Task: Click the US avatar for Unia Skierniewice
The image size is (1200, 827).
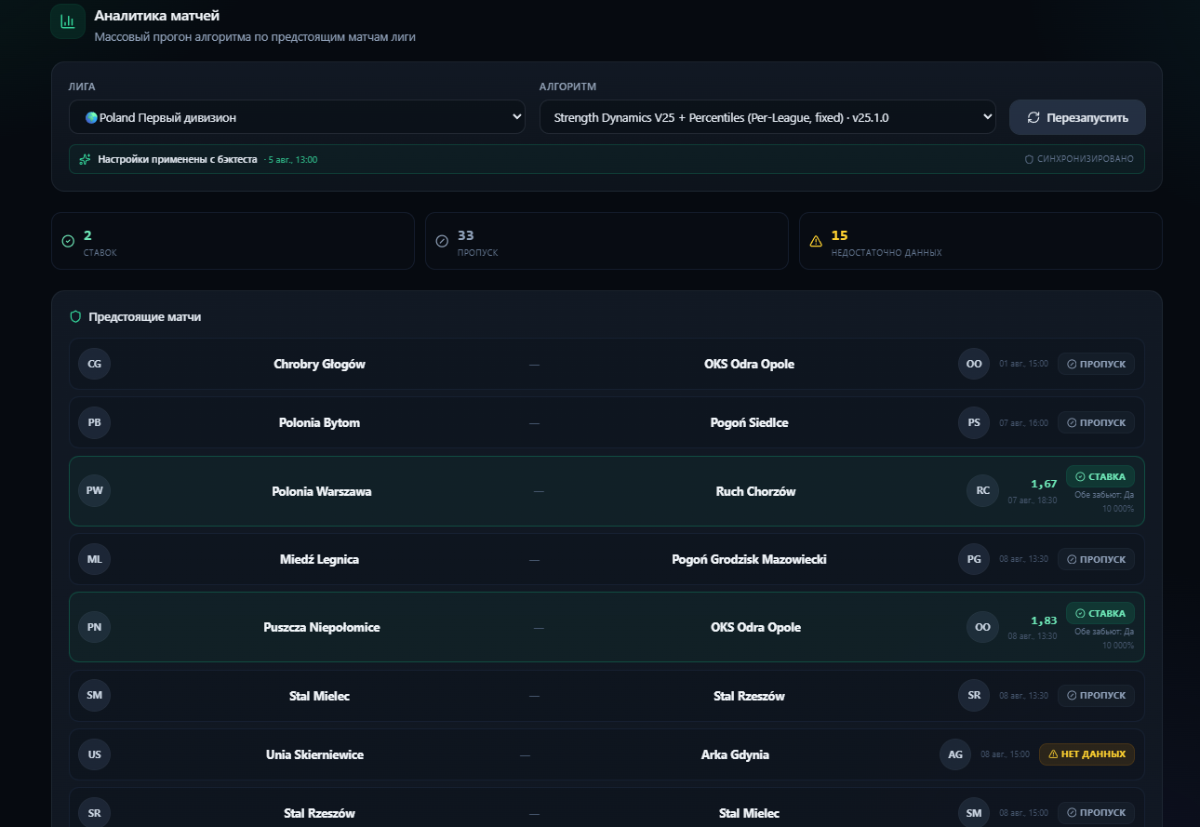Action: 94,754
